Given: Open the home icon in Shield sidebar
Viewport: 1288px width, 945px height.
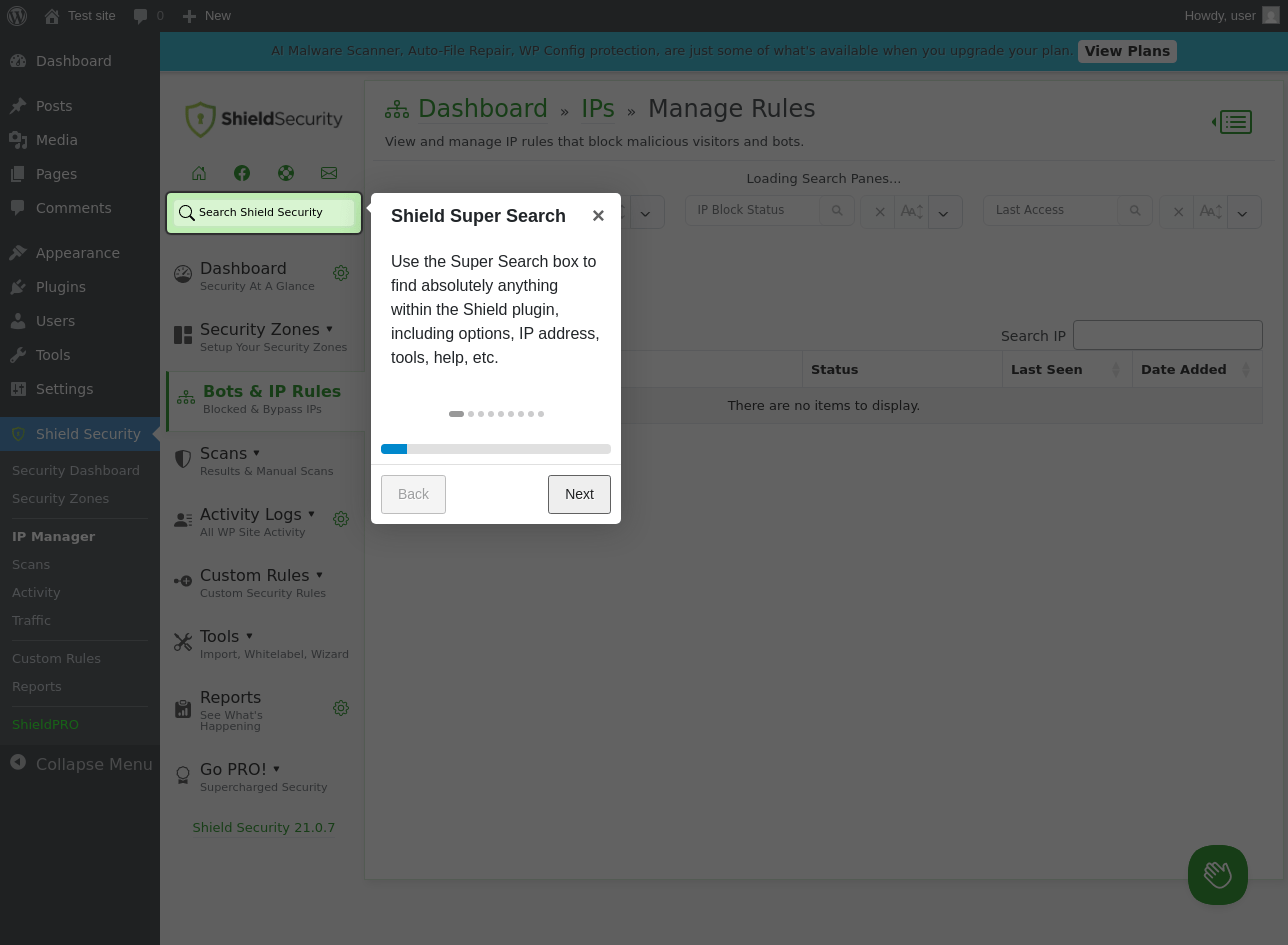Looking at the screenshot, I should tap(199, 173).
